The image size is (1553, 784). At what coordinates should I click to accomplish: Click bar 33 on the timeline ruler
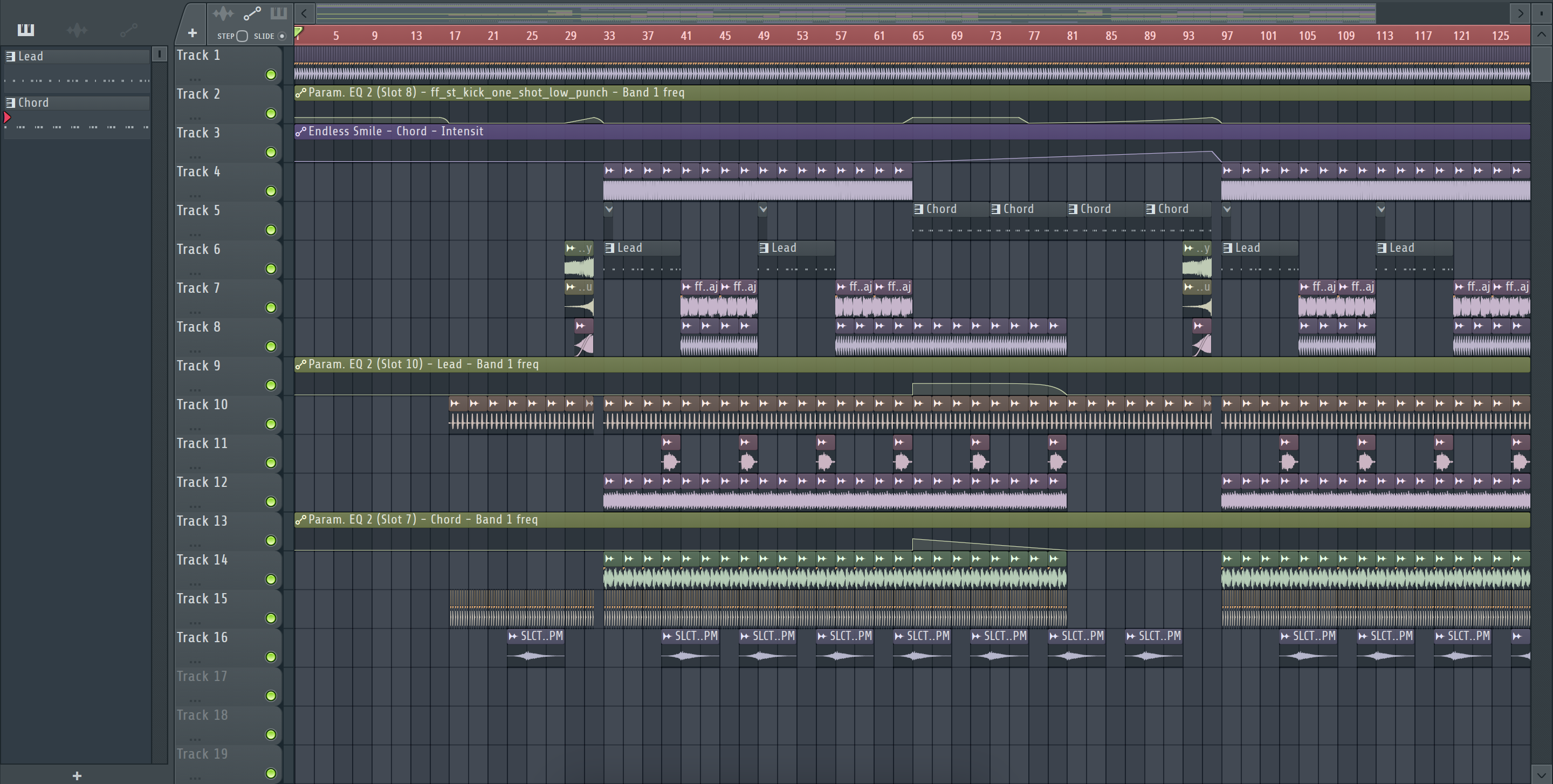coord(609,36)
